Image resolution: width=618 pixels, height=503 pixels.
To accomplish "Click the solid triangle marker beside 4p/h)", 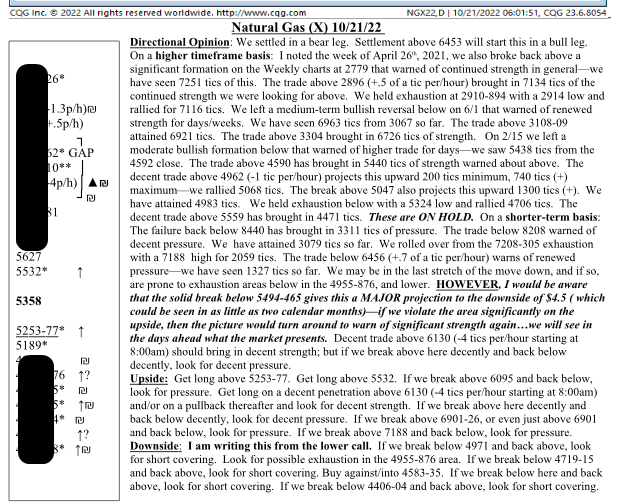I will [93, 183].
